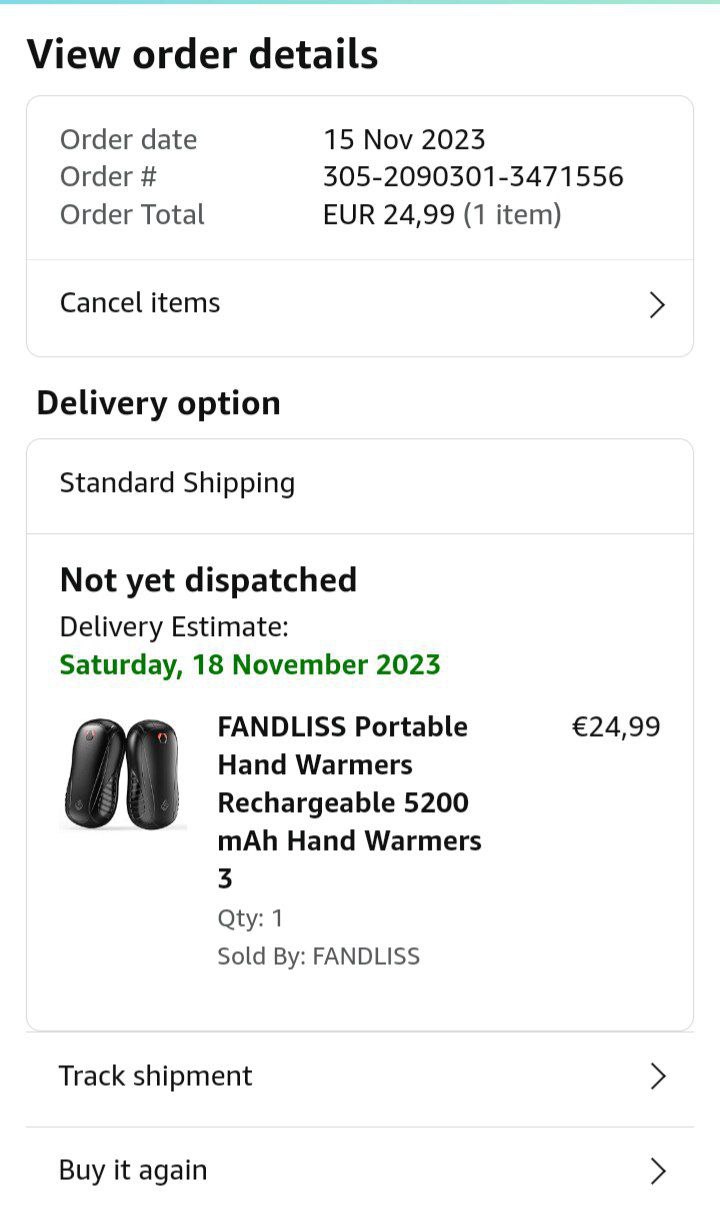Image resolution: width=720 pixels, height=1218 pixels.
Task: Open the Track shipment entry
Action: point(156,1076)
